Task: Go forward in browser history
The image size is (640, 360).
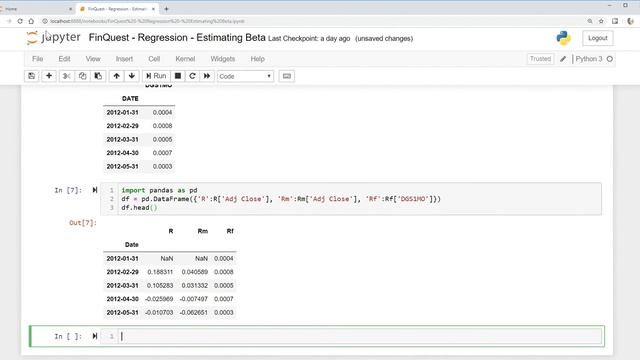Action: click(8, 21)
